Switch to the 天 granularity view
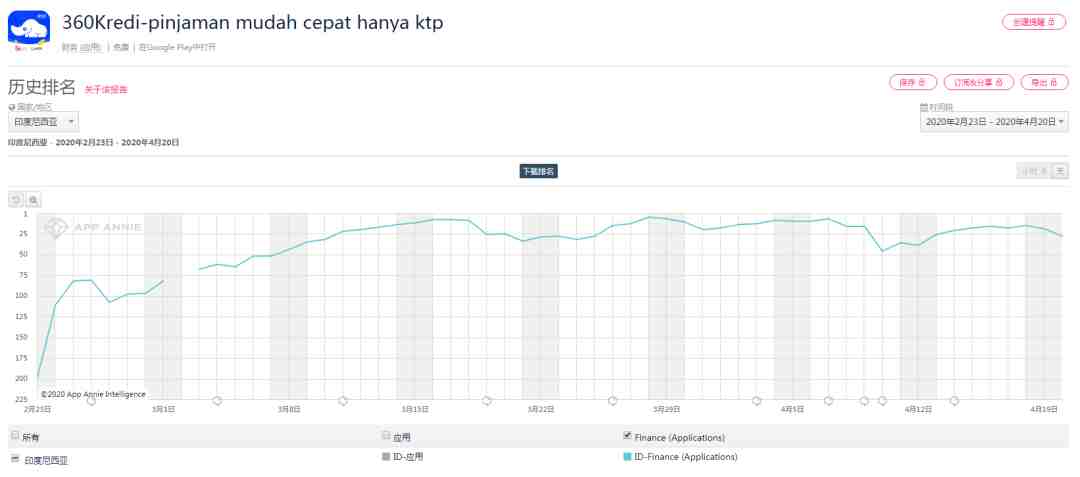The image size is (1080, 477). [x=1060, y=171]
